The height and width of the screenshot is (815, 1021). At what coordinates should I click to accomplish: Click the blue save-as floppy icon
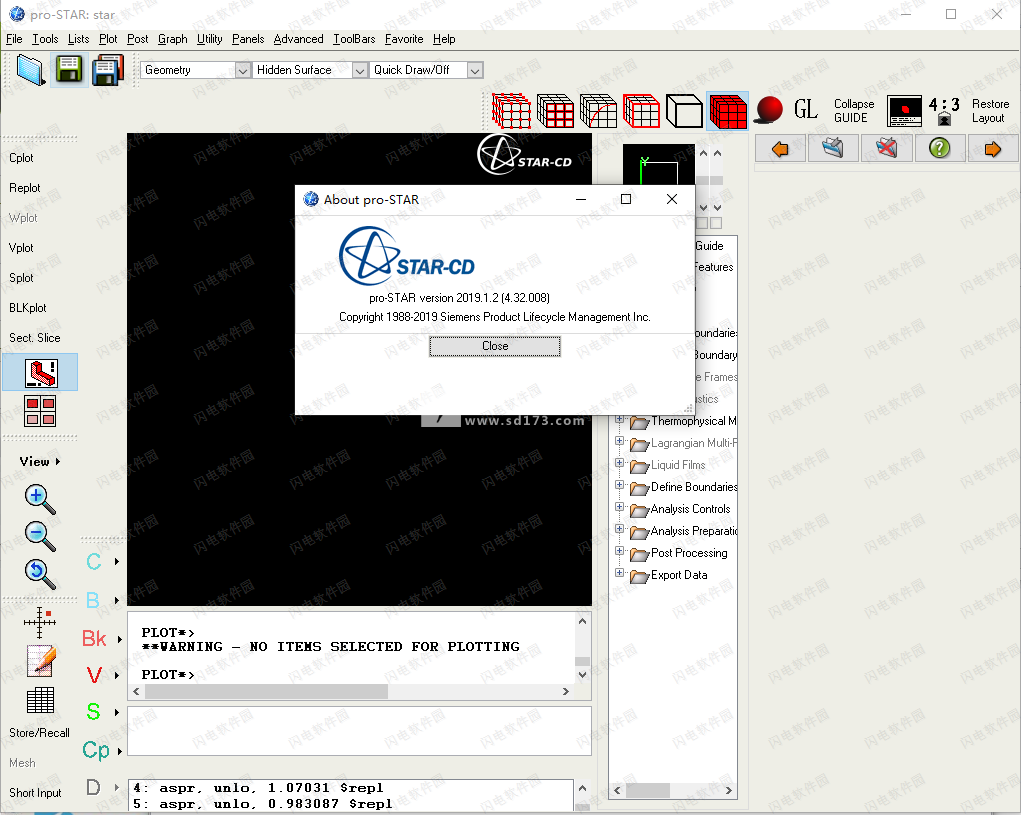point(107,70)
